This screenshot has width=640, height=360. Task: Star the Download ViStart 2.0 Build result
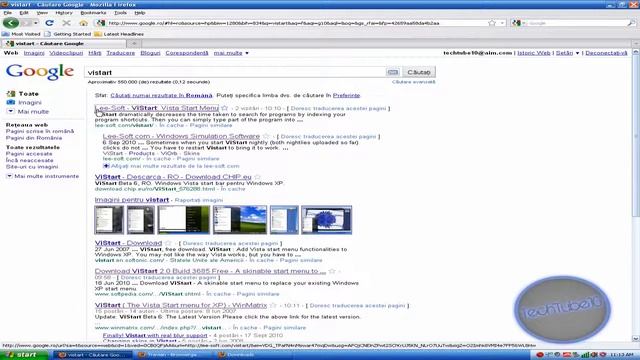tap(332, 271)
